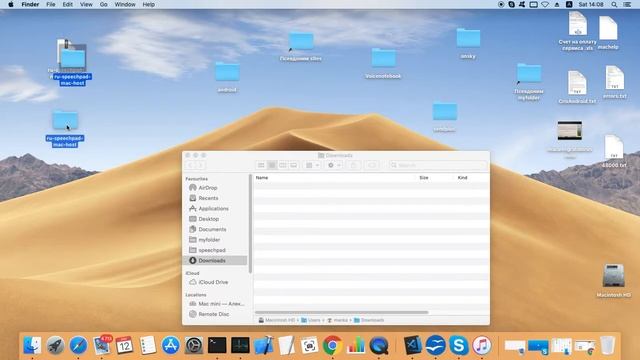Open QuickTime Player icon in Dock
This screenshot has height=360, width=640.
pyautogui.click(x=379, y=345)
